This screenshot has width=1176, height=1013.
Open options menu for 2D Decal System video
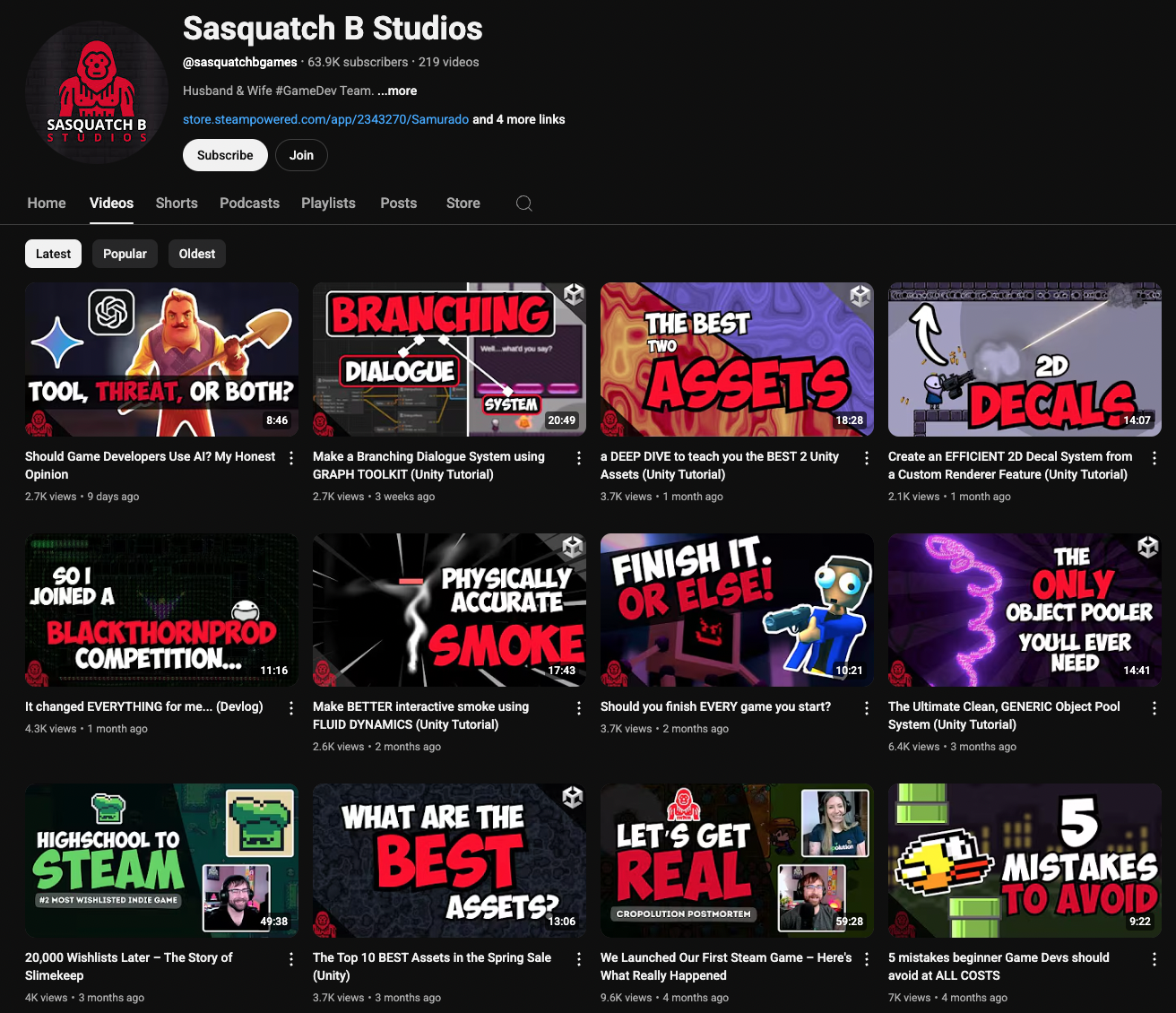(1154, 458)
